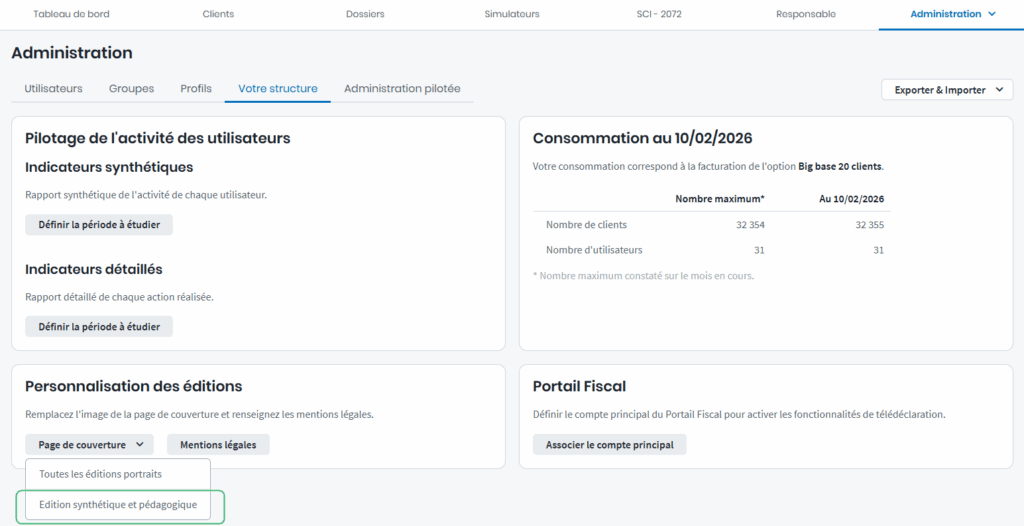
Task: Click the Mentions légales button
Action: point(218,445)
